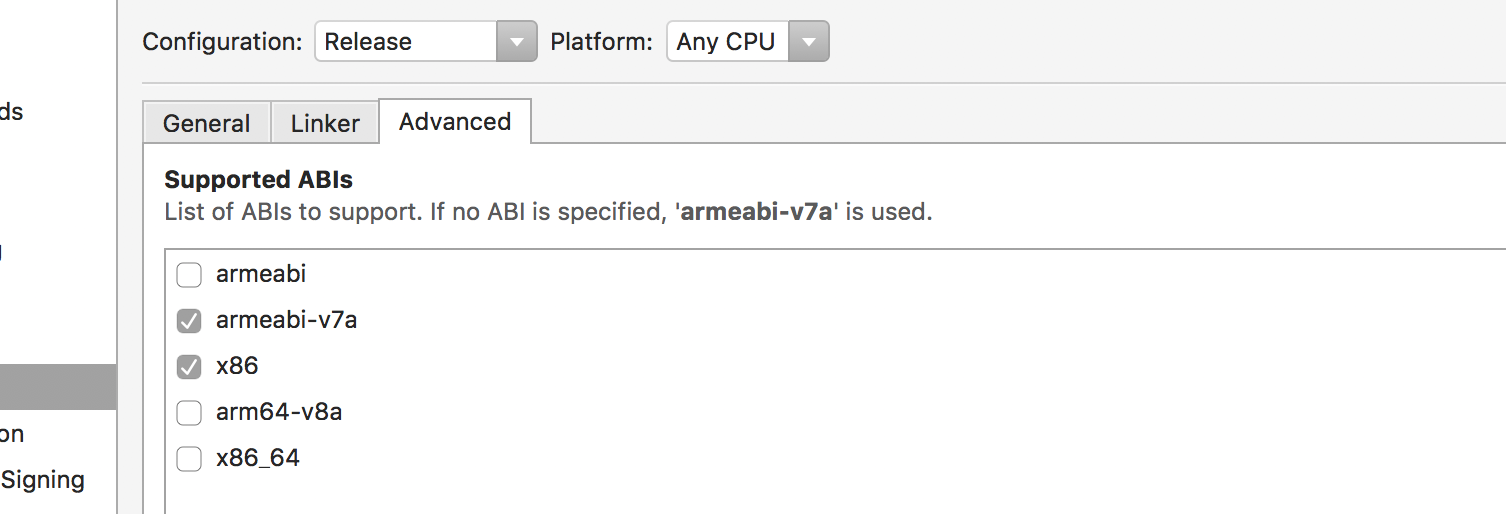Click the arrow button on the Platform combo box
Screen dimensions: 1506x514
tap(809, 42)
